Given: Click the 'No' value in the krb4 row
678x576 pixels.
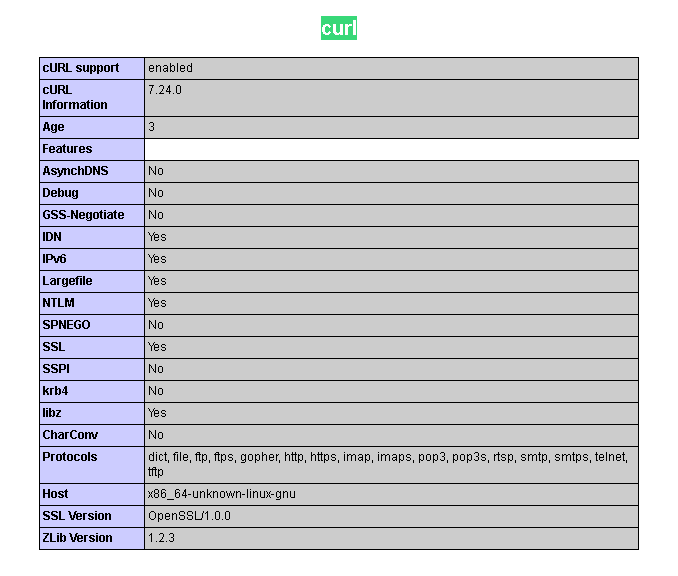Looking at the screenshot, I should point(156,391).
